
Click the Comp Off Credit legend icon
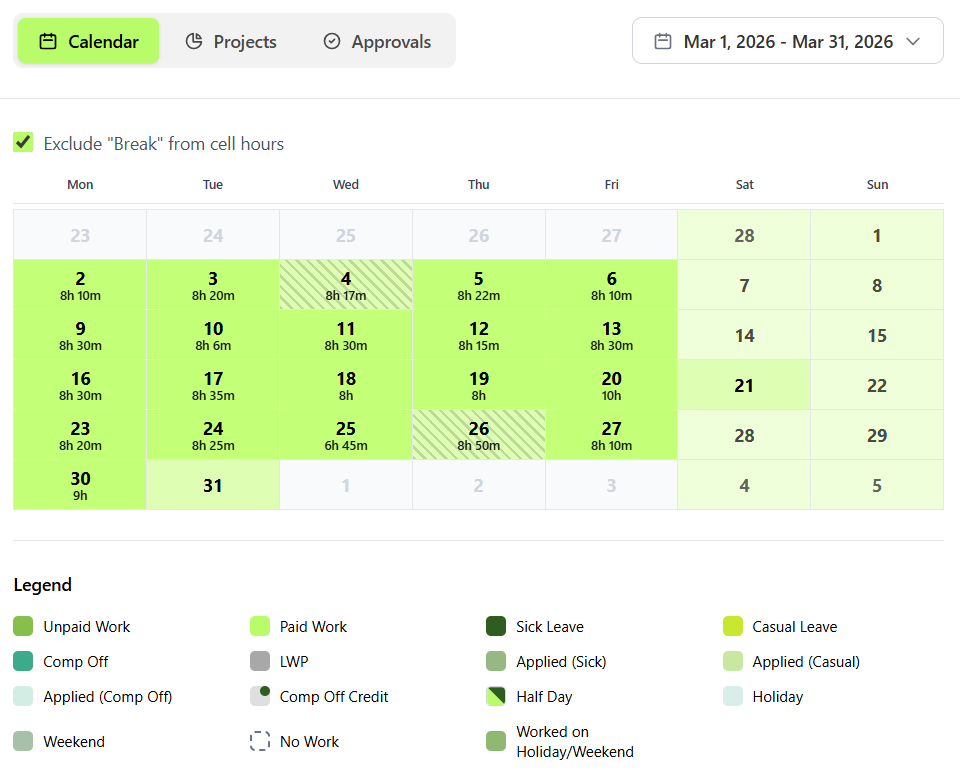[260, 696]
